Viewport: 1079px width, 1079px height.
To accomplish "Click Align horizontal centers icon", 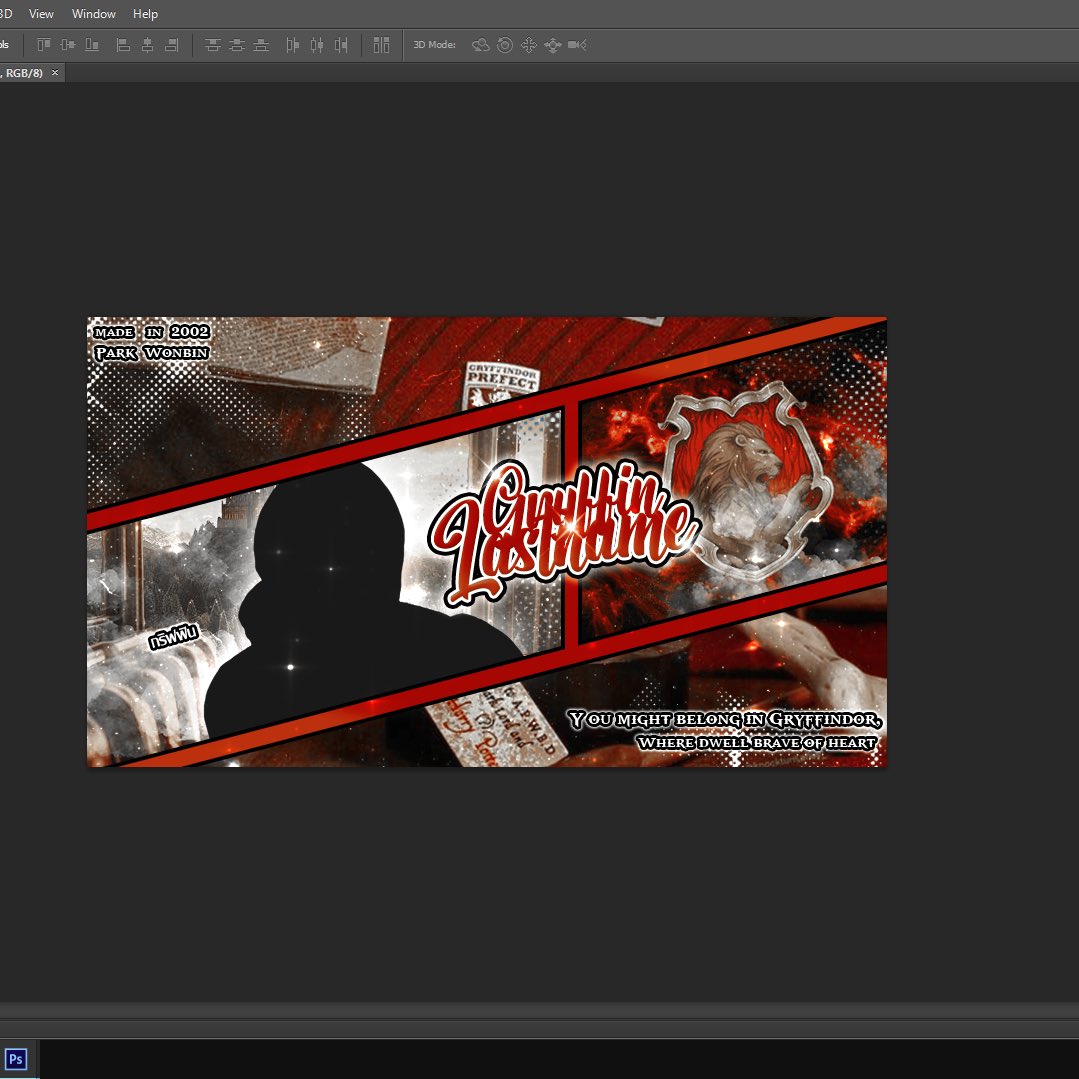I will pyautogui.click(x=147, y=45).
